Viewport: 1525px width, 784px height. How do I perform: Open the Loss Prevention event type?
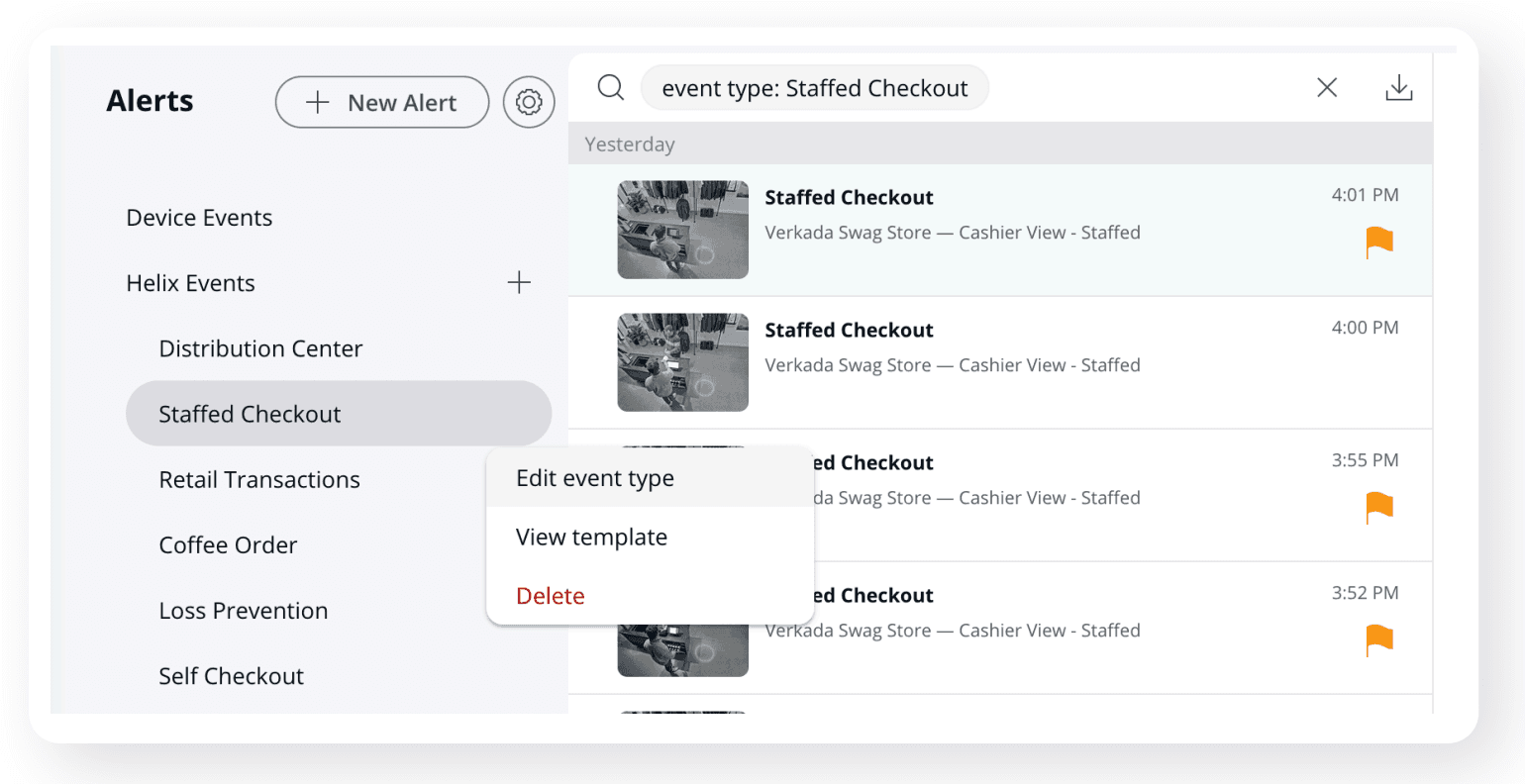[x=244, y=611]
